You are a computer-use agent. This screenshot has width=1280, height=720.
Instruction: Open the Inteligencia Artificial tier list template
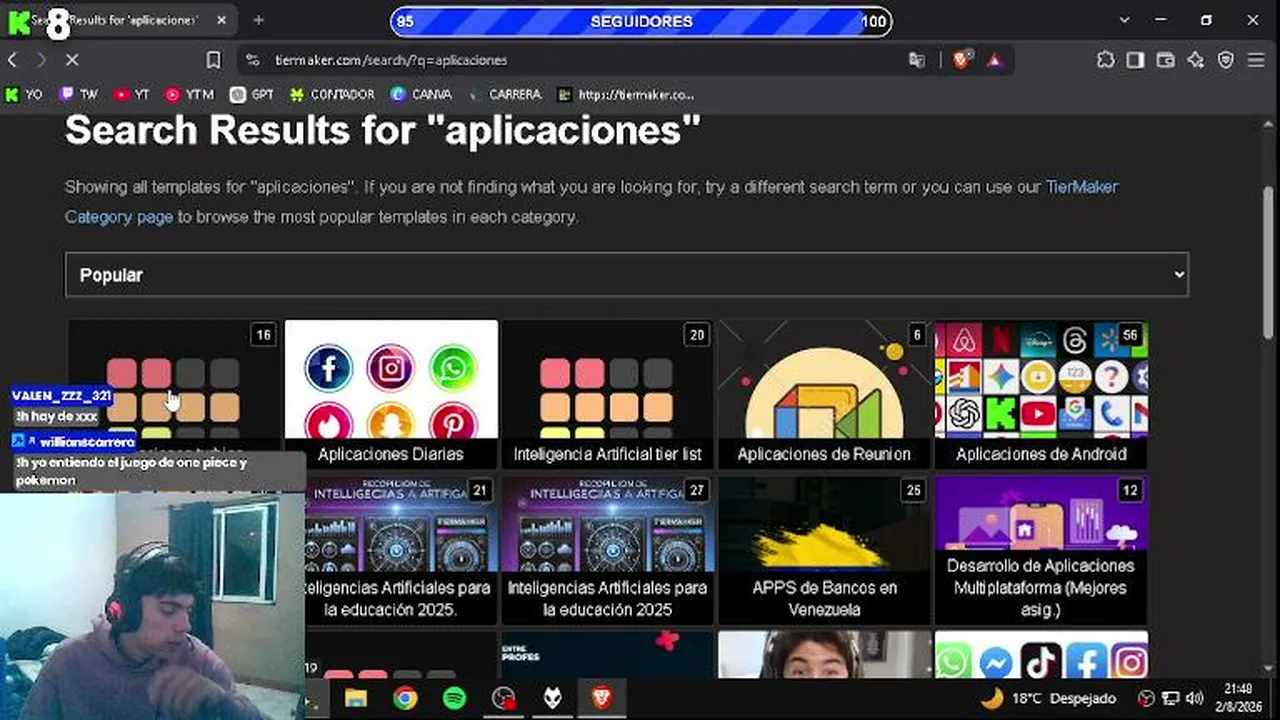click(608, 394)
